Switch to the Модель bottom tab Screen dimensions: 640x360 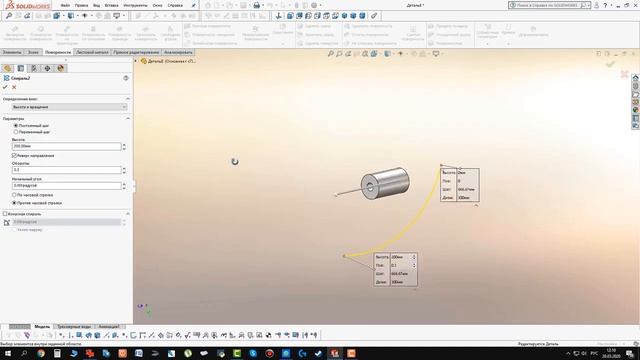pyautogui.click(x=42, y=327)
